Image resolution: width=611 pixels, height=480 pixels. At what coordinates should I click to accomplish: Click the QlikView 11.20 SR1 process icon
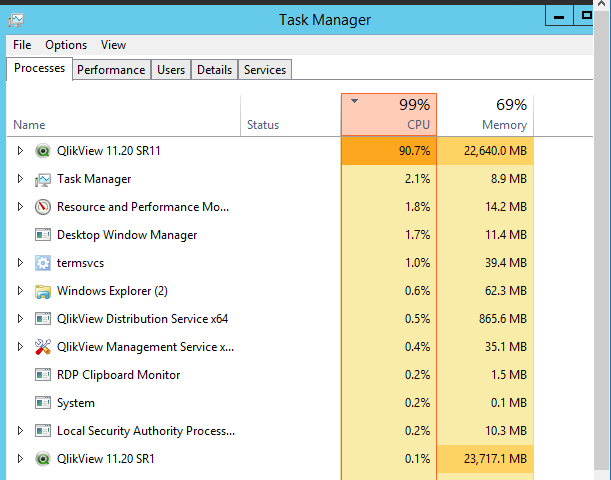pyautogui.click(x=43, y=459)
